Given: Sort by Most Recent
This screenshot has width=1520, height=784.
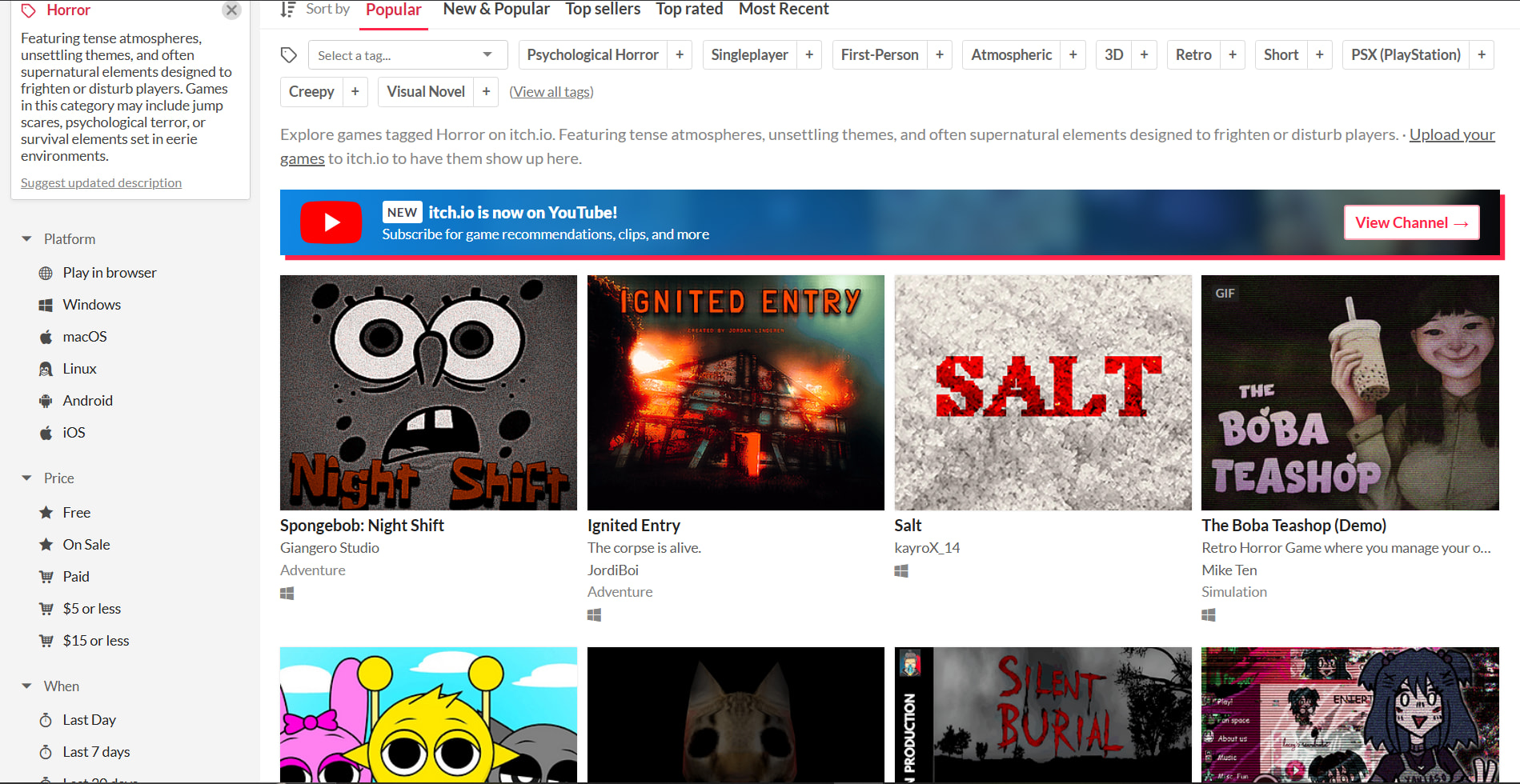Looking at the screenshot, I should click(x=784, y=10).
